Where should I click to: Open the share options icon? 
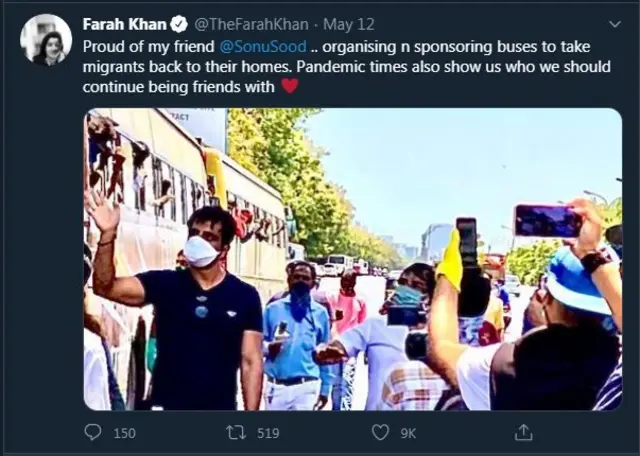pyautogui.click(x=523, y=433)
